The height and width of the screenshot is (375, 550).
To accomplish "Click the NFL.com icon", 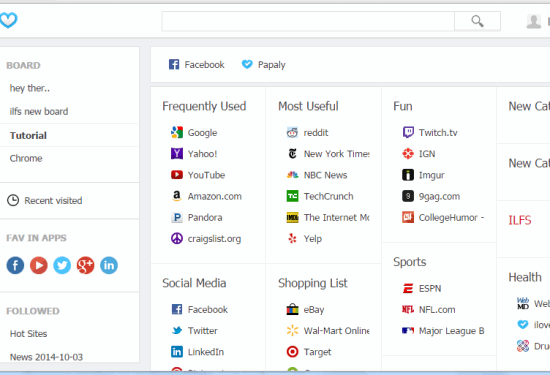I will (408, 309).
